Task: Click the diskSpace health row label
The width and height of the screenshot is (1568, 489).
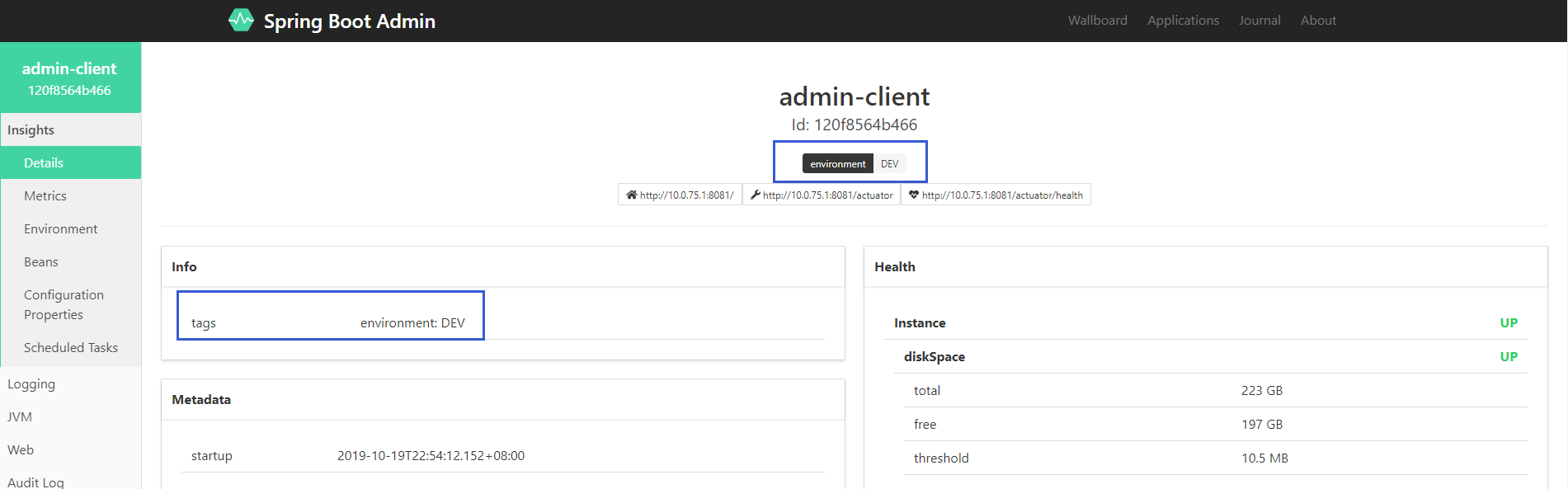Action: pyautogui.click(x=935, y=356)
